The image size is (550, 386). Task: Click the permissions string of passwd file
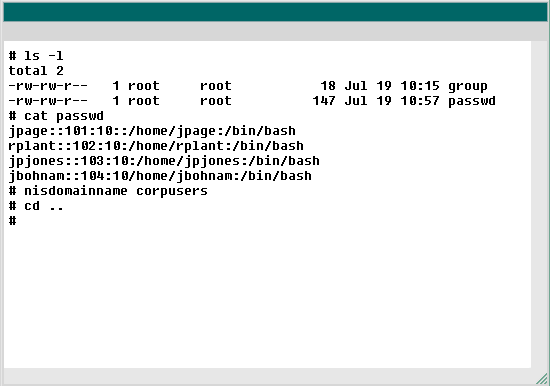click(48, 101)
